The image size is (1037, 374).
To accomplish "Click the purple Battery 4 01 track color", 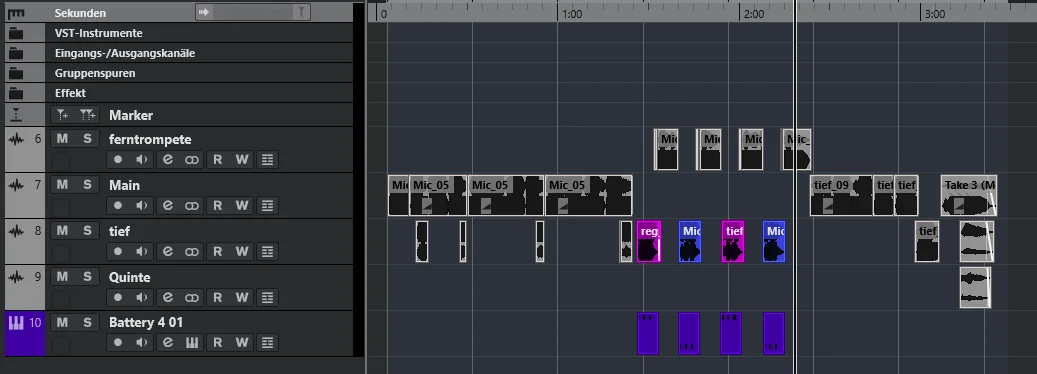I will [25, 334].
